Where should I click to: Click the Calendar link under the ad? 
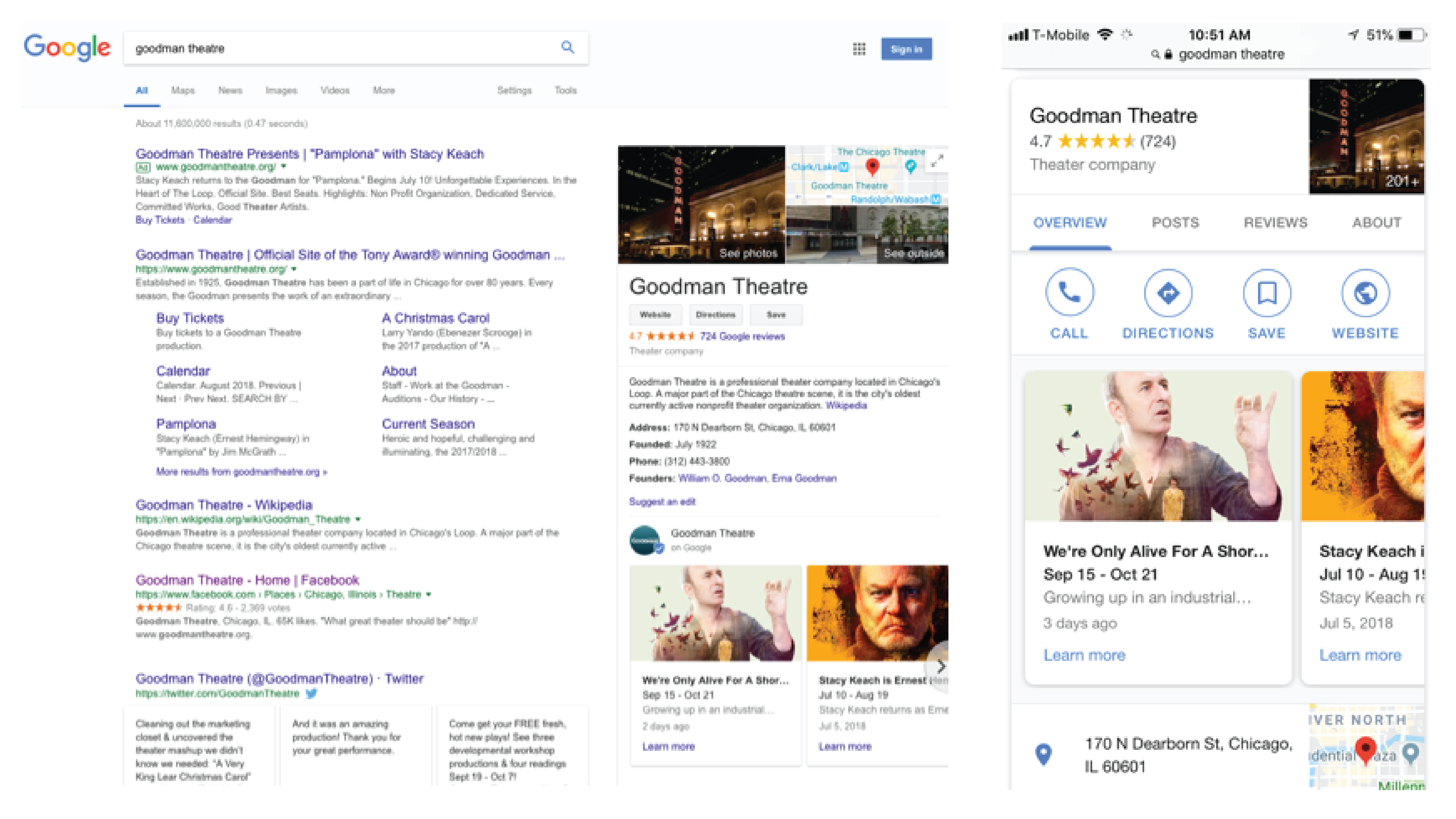pos(213,220)
